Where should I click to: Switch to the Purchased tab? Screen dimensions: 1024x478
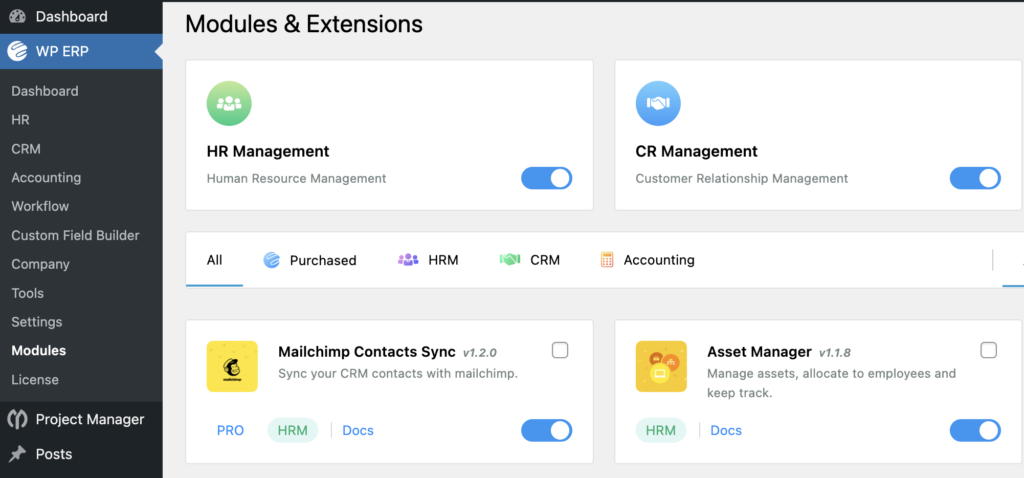[x=310, y=261]
